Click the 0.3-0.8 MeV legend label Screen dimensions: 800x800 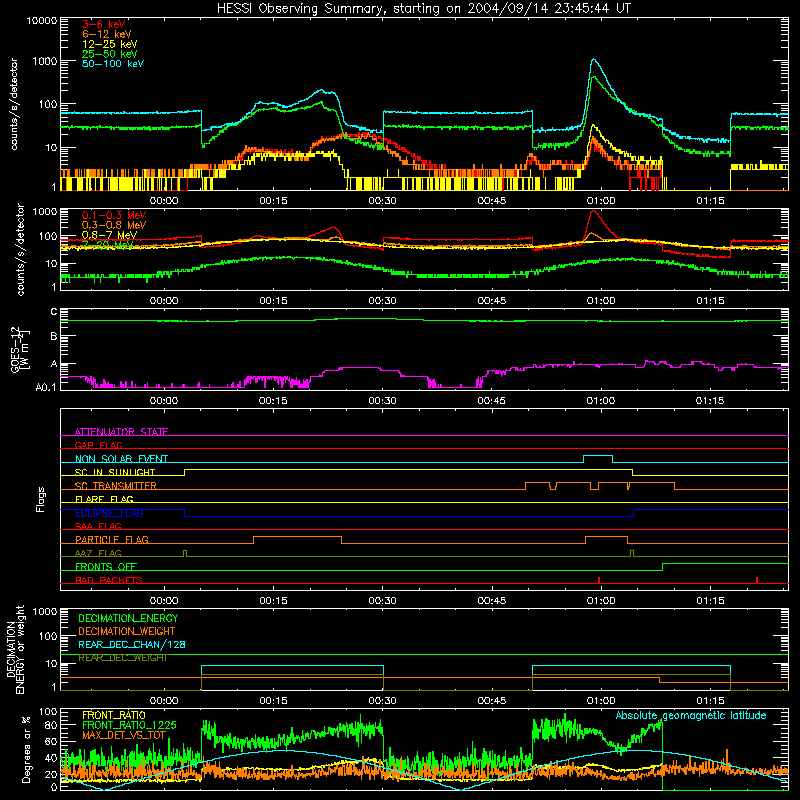pos(114,225)
